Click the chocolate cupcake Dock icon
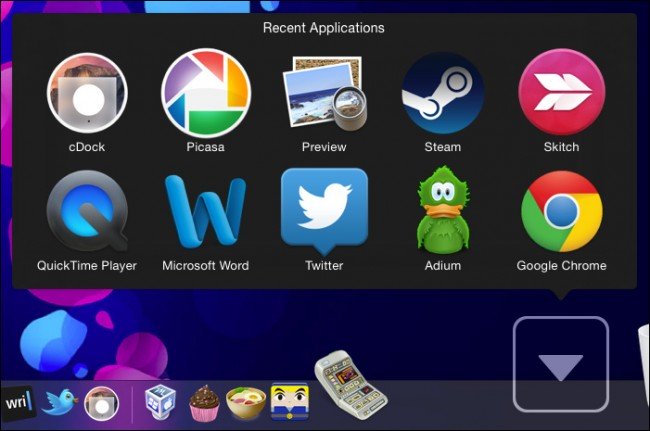 point(204,403)
